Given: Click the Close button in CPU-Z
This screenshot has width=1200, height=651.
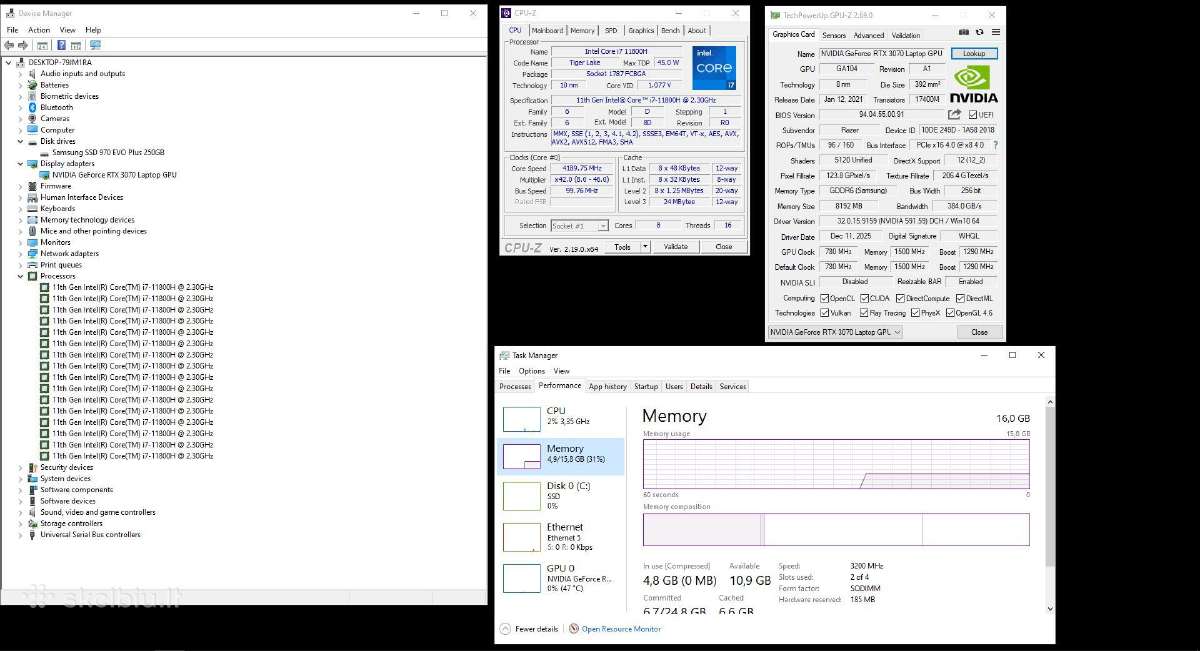Looking at the screenshot, I should 723,246.
